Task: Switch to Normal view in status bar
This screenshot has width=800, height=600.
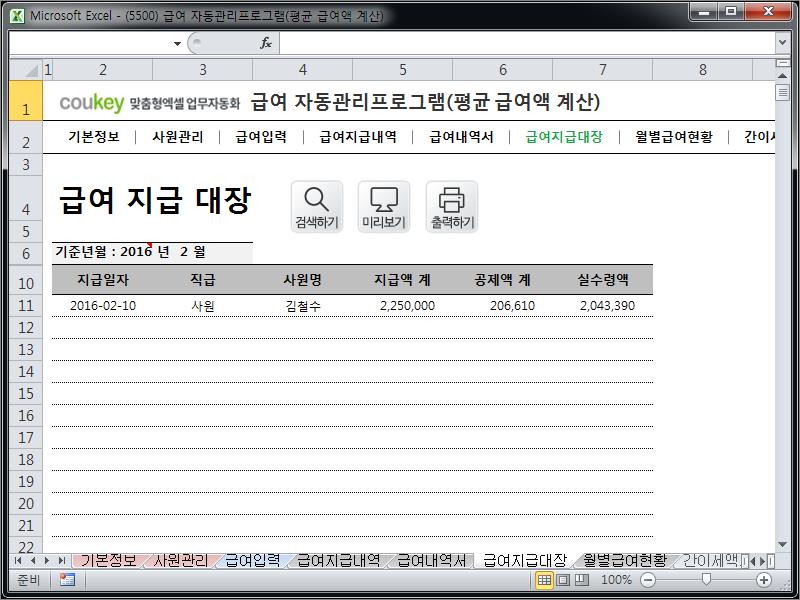Action: (544, 580)
